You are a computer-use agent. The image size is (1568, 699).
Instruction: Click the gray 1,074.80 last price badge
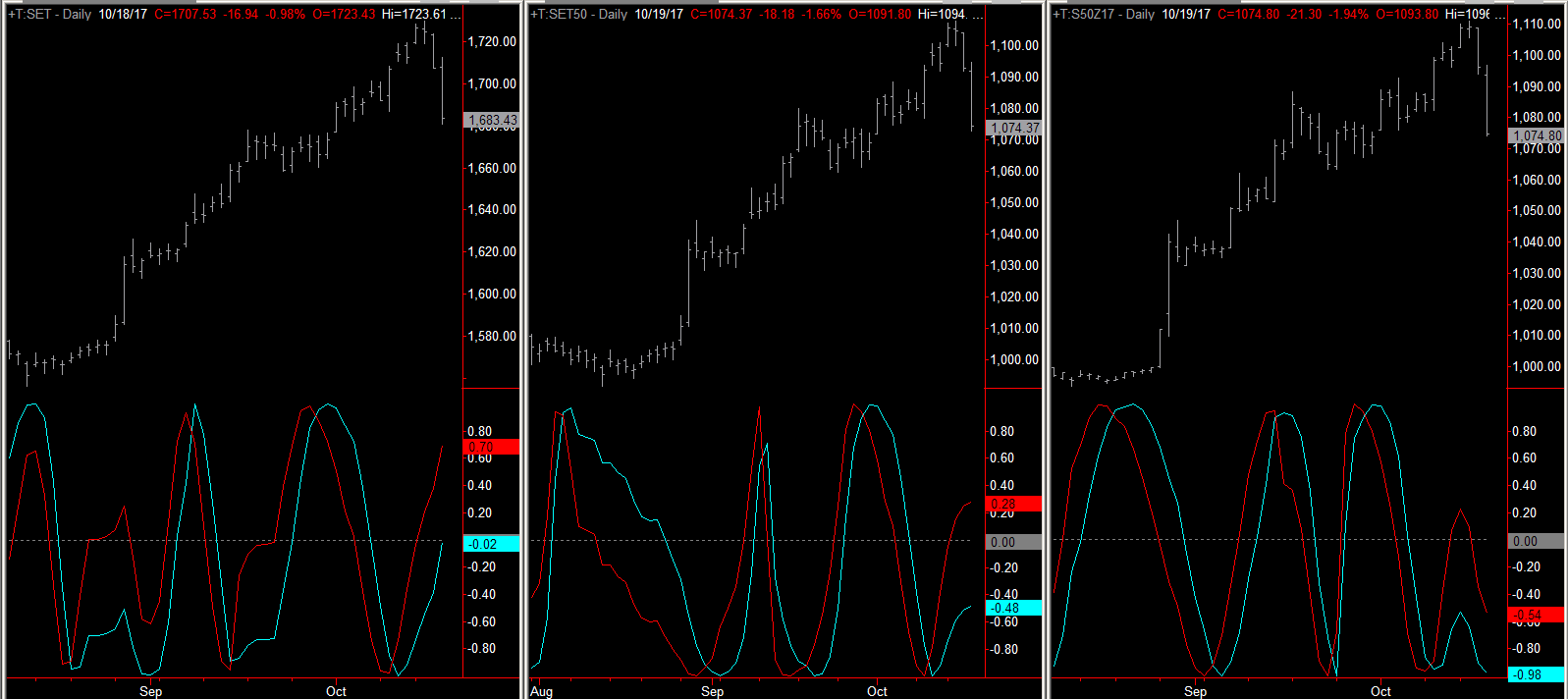[1537, 135]
